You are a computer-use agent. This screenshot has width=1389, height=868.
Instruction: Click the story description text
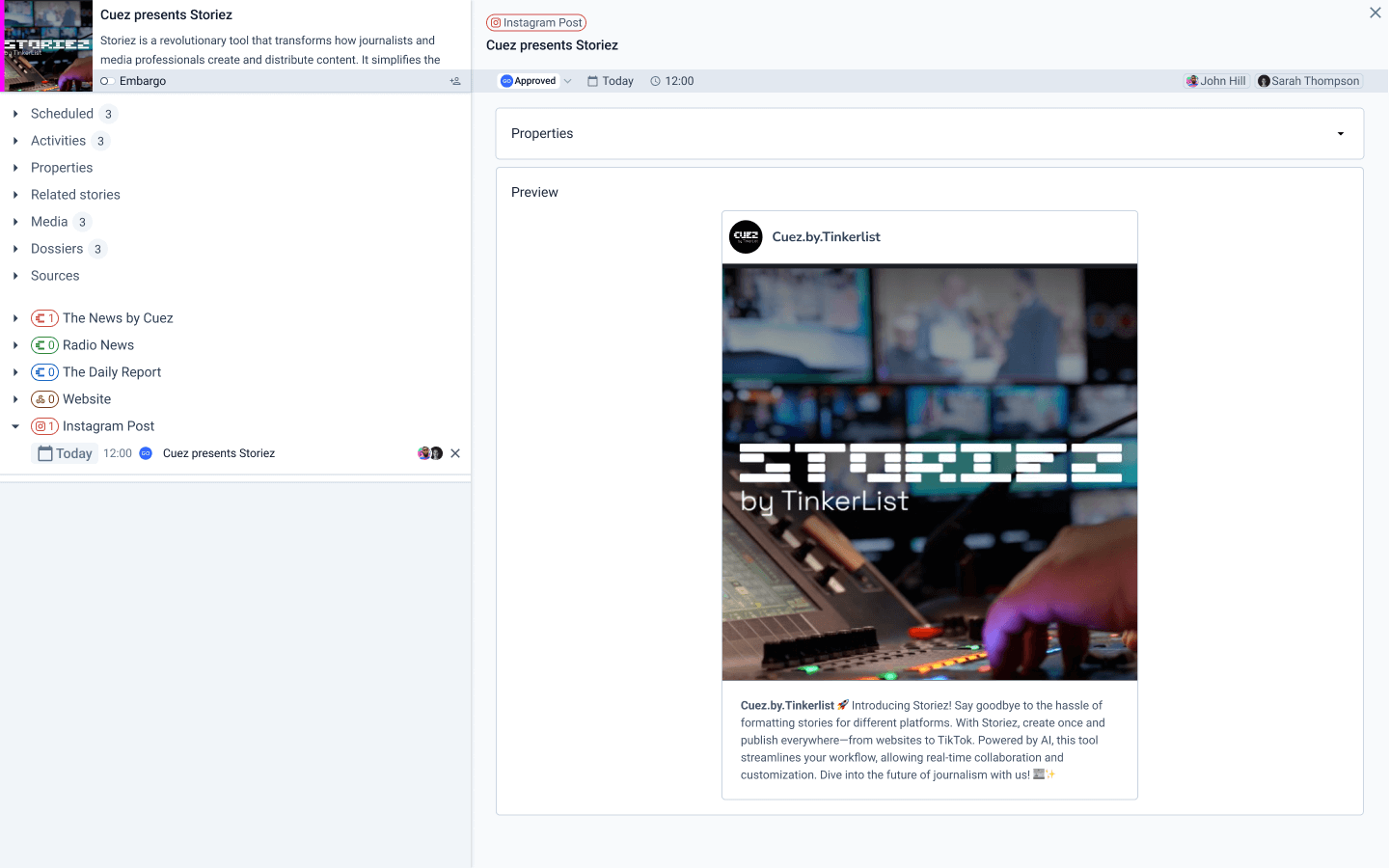(x=270, y=50)
